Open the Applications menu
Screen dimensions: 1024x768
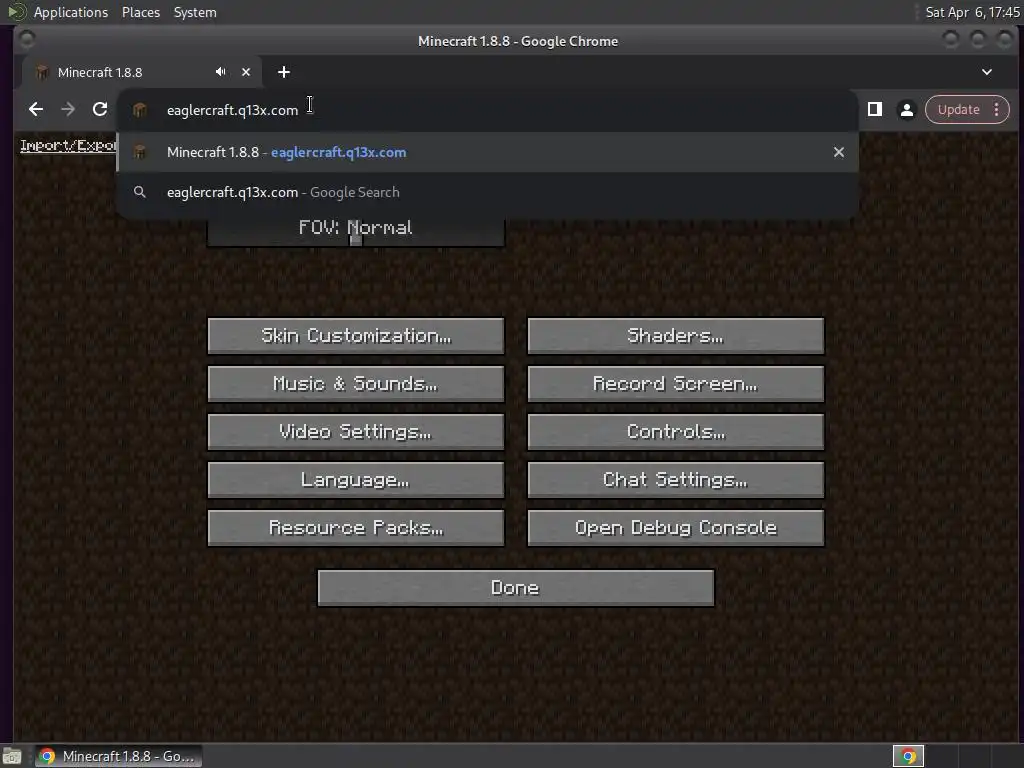coord(71,12)
